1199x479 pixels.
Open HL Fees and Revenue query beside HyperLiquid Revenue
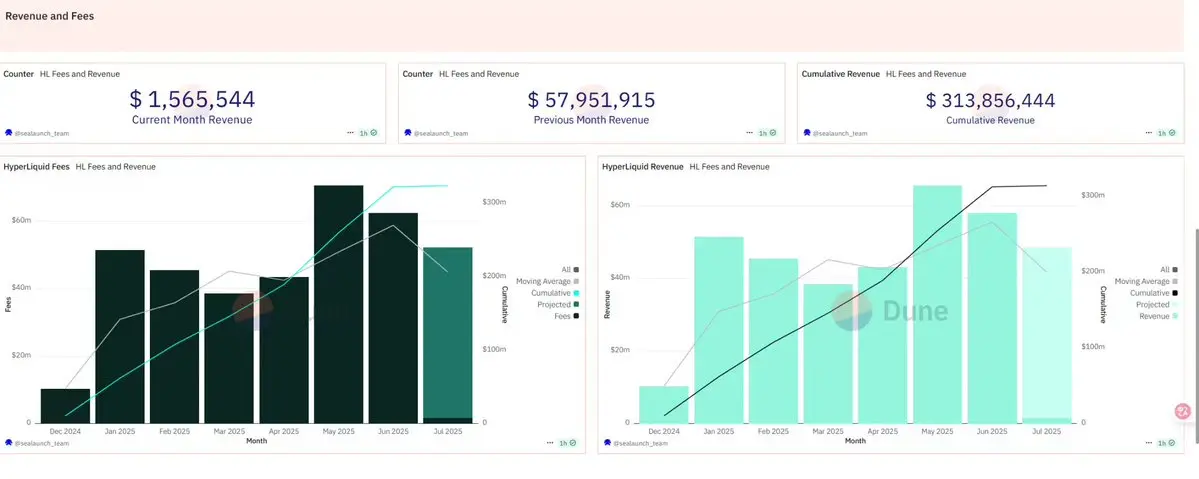pyautogui.click(x=729, y=166)
